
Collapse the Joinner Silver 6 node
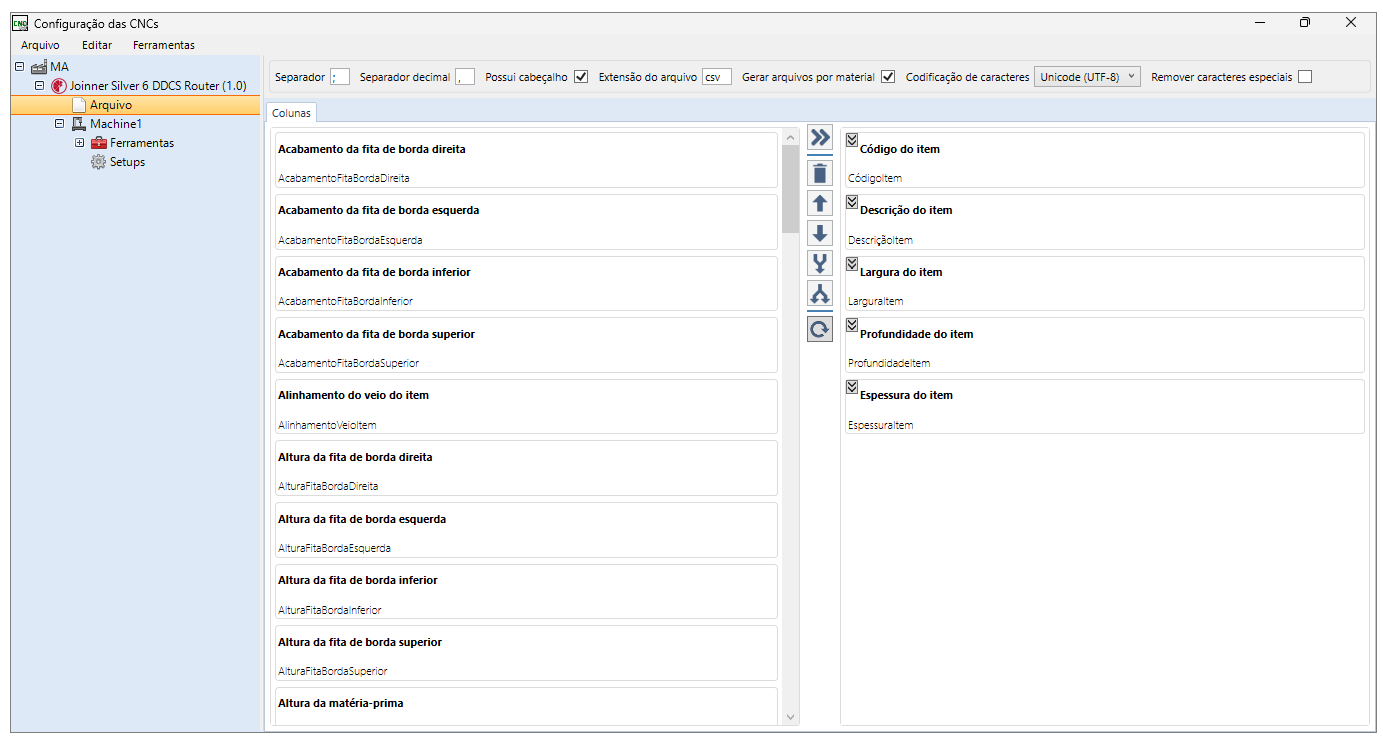point(40,86)
